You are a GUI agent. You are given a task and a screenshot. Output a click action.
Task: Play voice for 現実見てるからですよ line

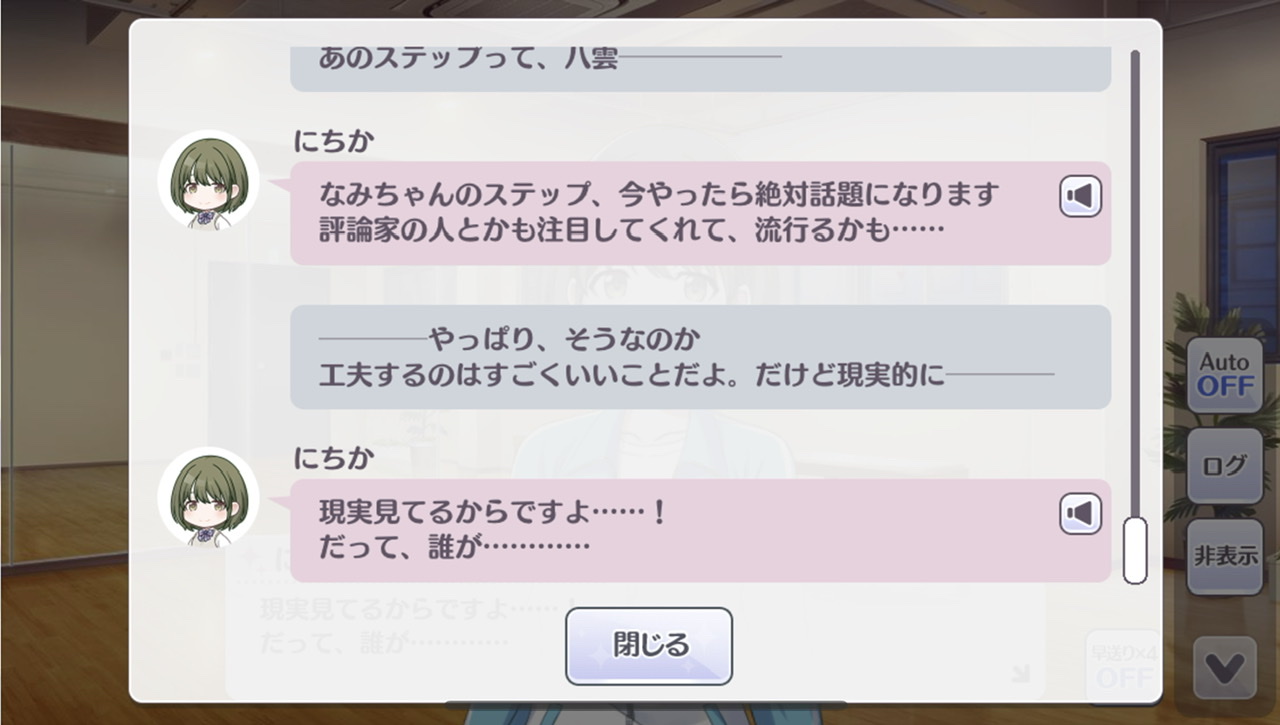[x=1080, y=514]
